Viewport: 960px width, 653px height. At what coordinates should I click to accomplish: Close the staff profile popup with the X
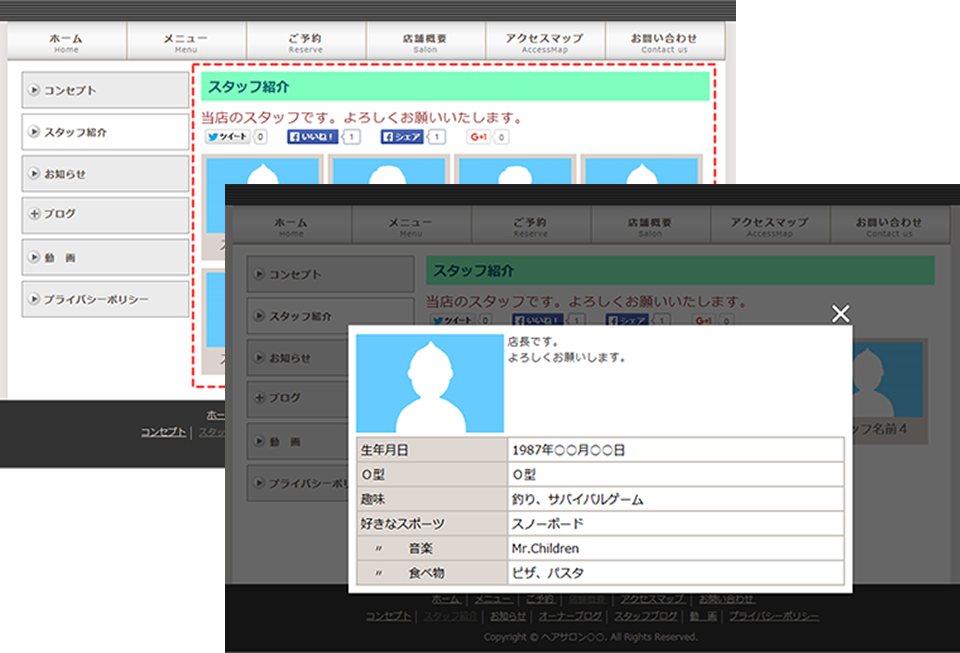(841, 313)
